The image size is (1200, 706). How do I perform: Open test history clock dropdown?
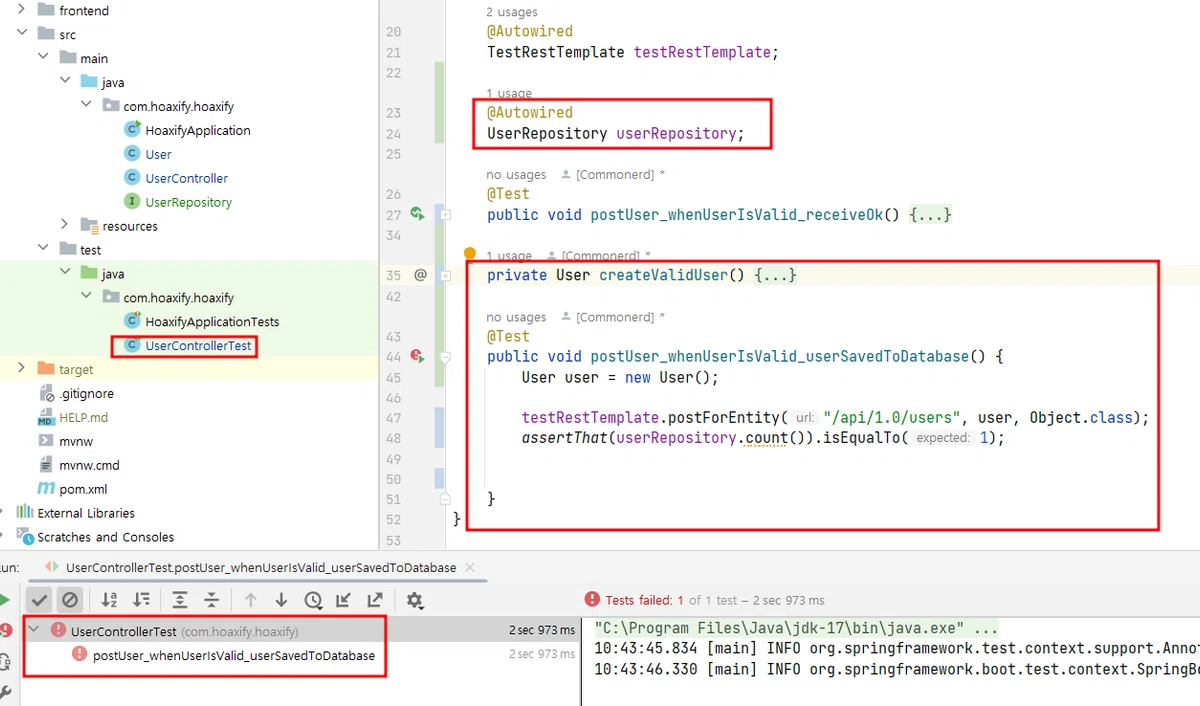313,600
